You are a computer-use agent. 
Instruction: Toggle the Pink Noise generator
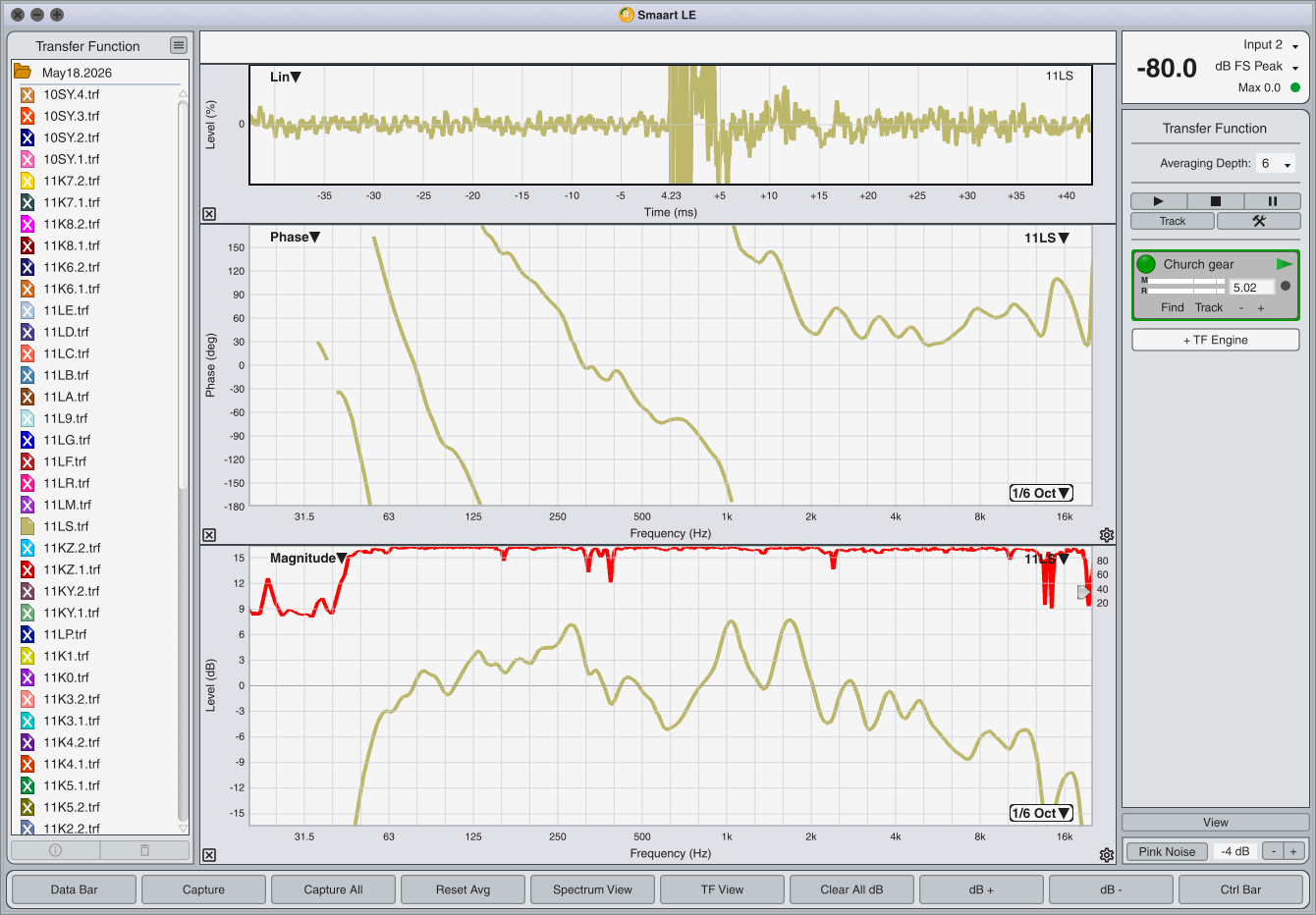click(x=1167, y=851)
